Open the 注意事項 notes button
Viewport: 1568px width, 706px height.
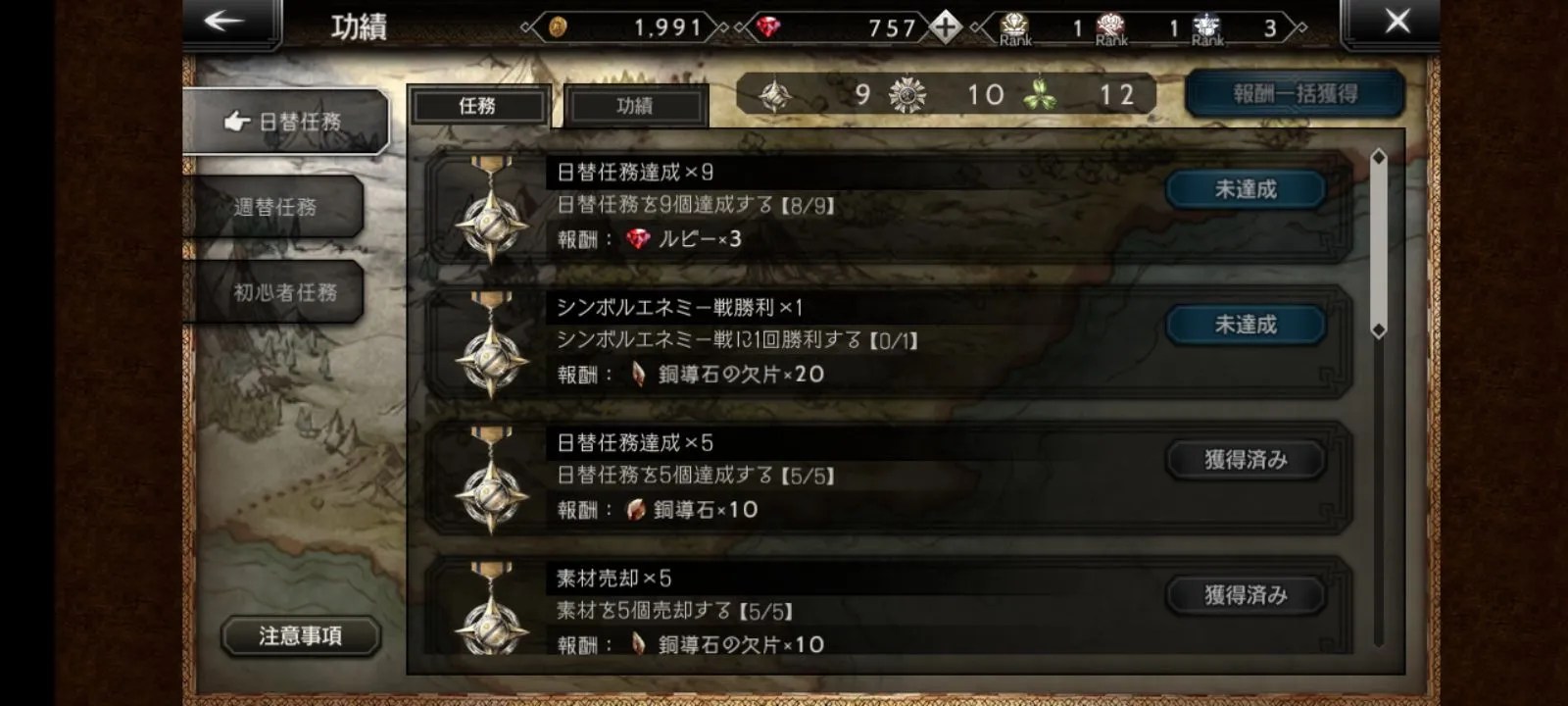click(300, 636)
